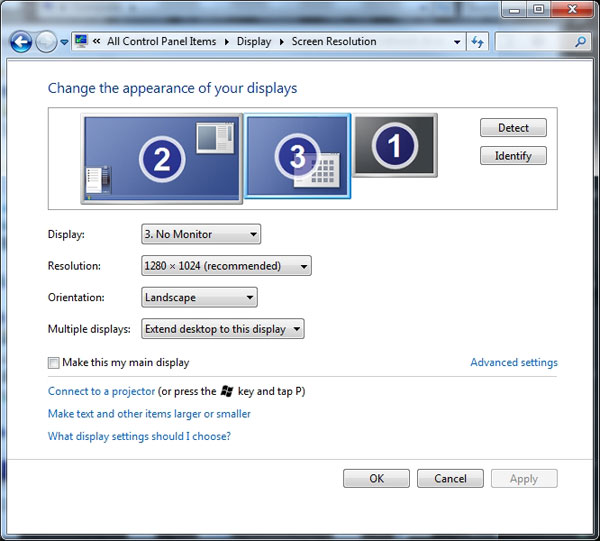Minimize the Screen Resolution window
The image size is (600, 541).
tap(515, 10)
